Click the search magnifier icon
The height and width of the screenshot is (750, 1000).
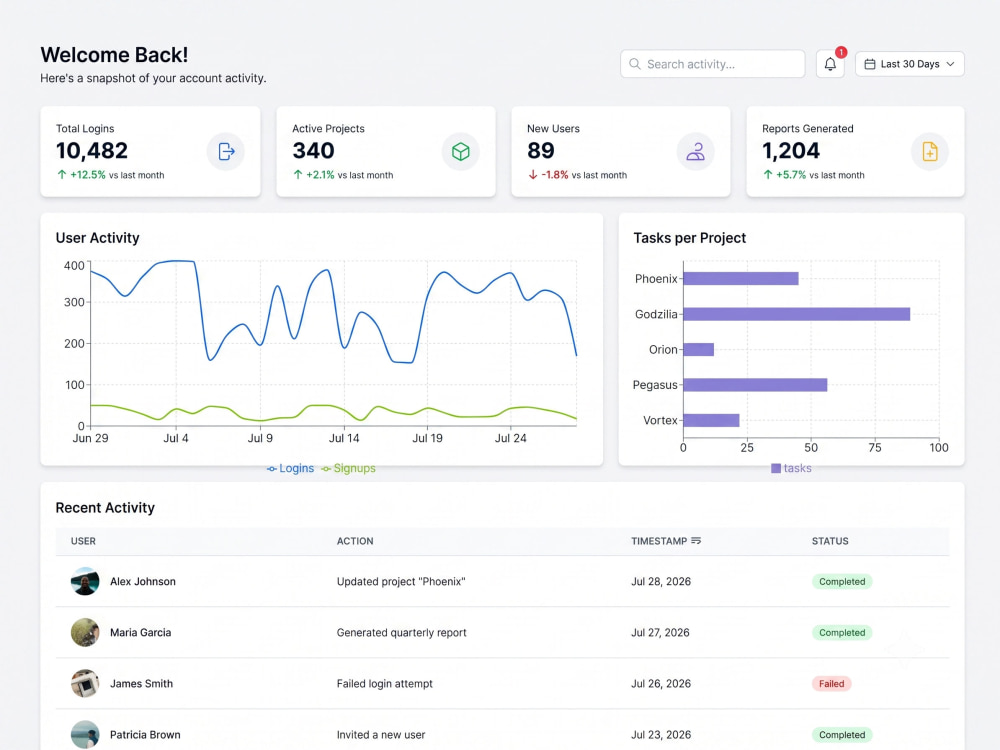635,64
